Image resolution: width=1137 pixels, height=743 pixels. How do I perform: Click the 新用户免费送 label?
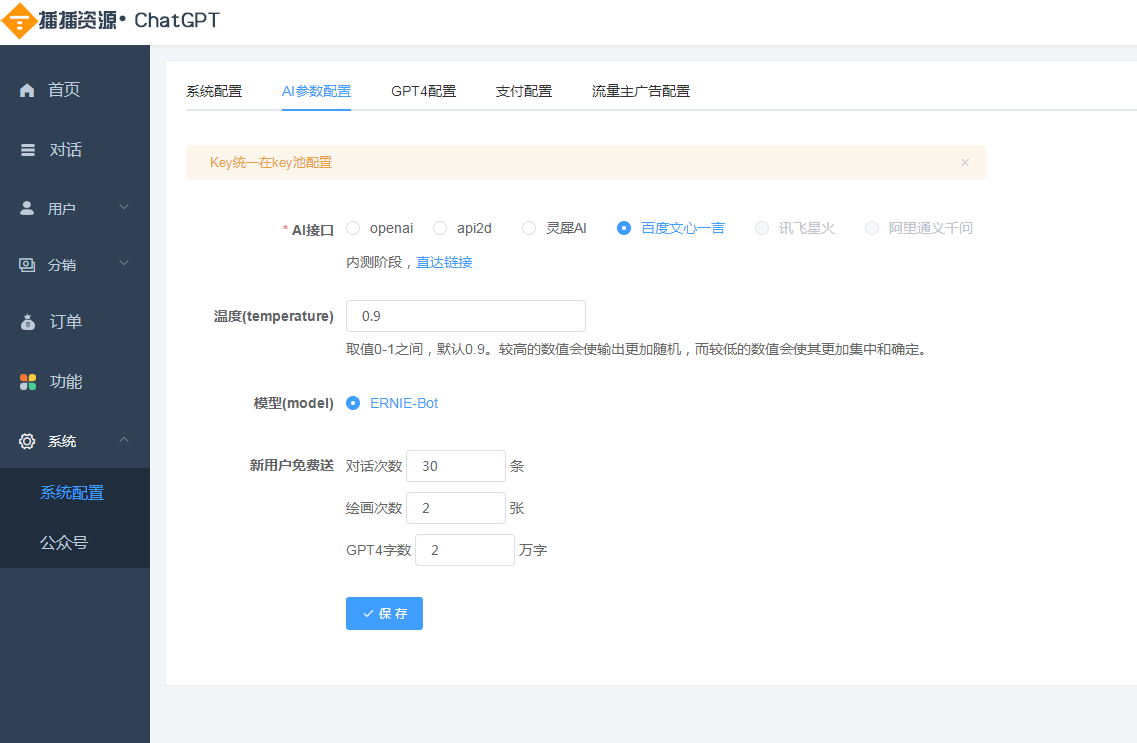point(292,465)
